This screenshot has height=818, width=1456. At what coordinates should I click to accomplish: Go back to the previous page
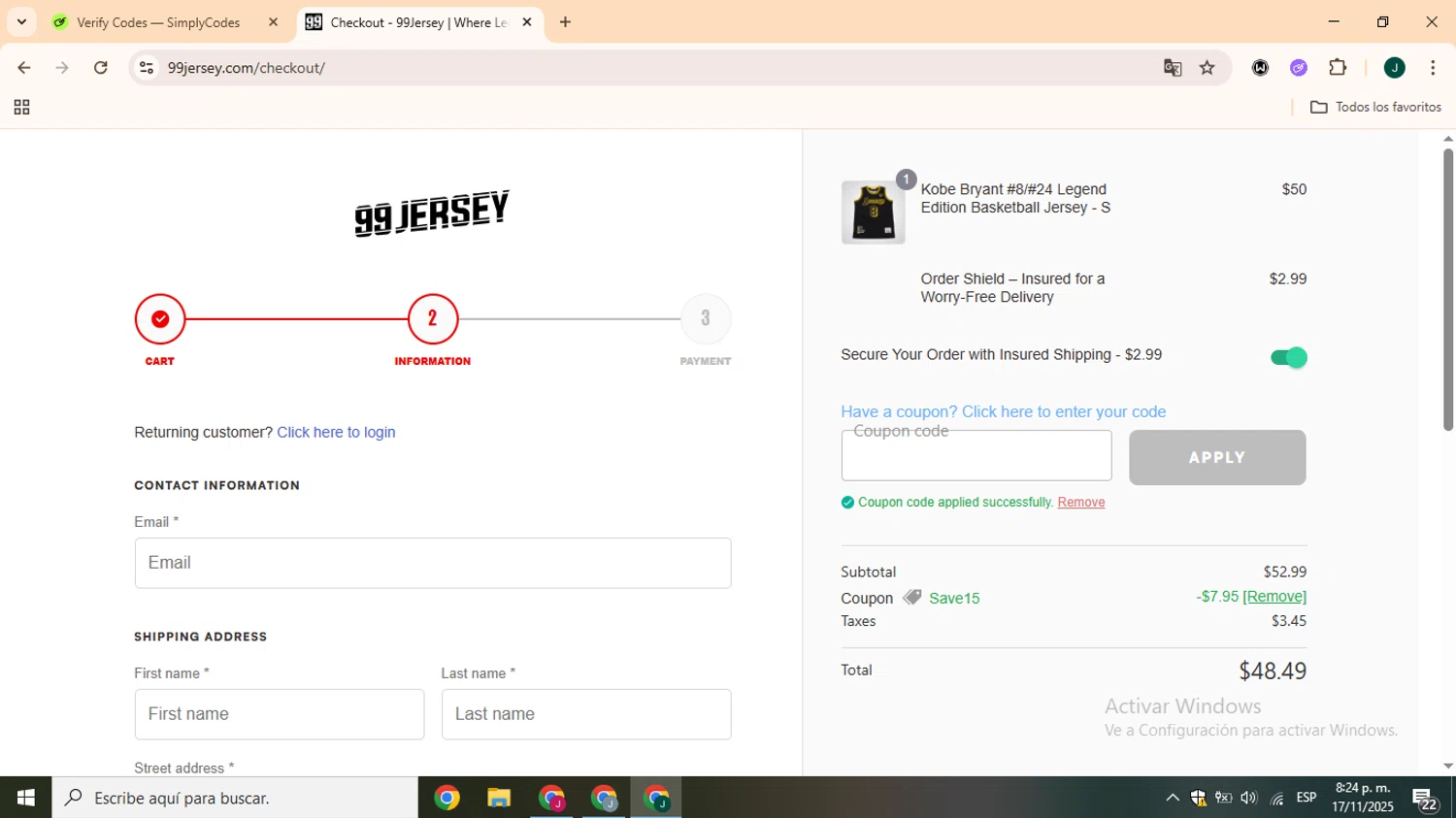pyautogui.click(x=24, y=68)
